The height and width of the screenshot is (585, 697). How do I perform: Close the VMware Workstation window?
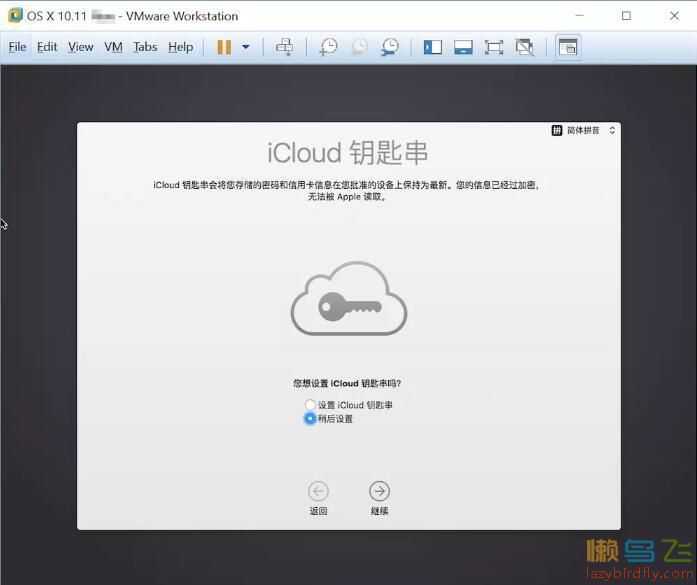[x=674, y=16]
